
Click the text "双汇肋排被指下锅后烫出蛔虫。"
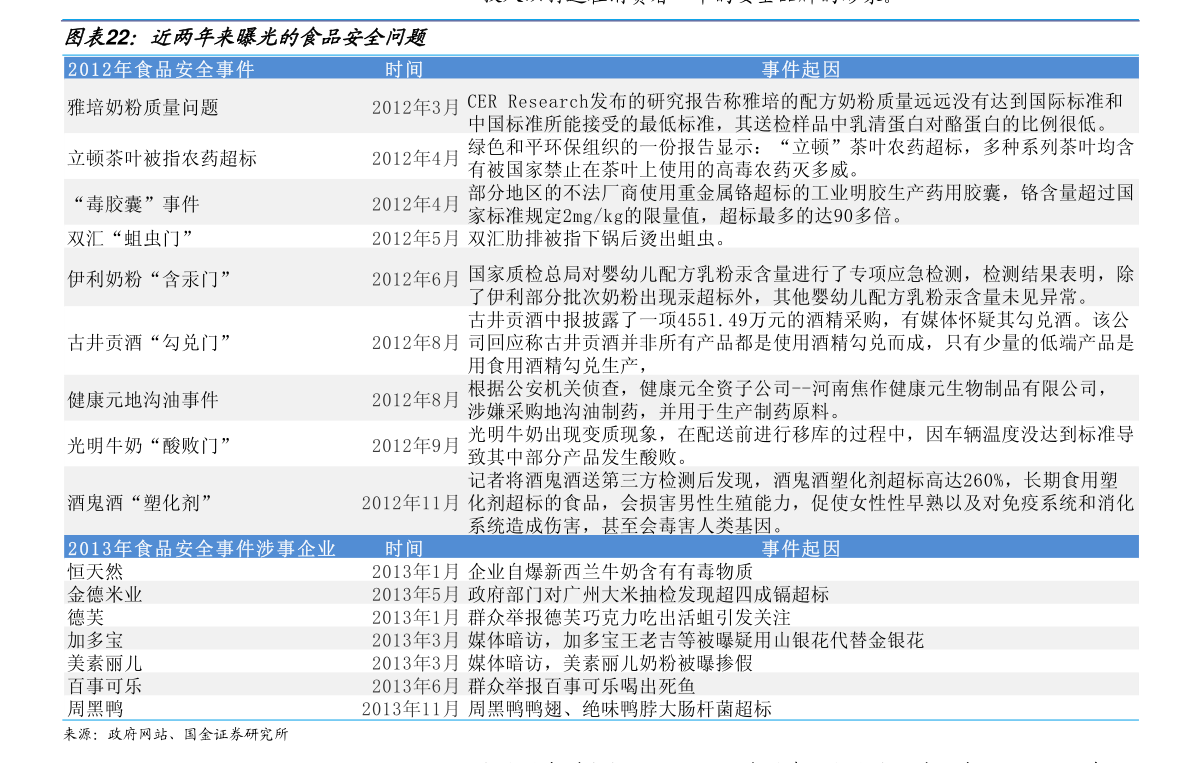click(600, 239)
